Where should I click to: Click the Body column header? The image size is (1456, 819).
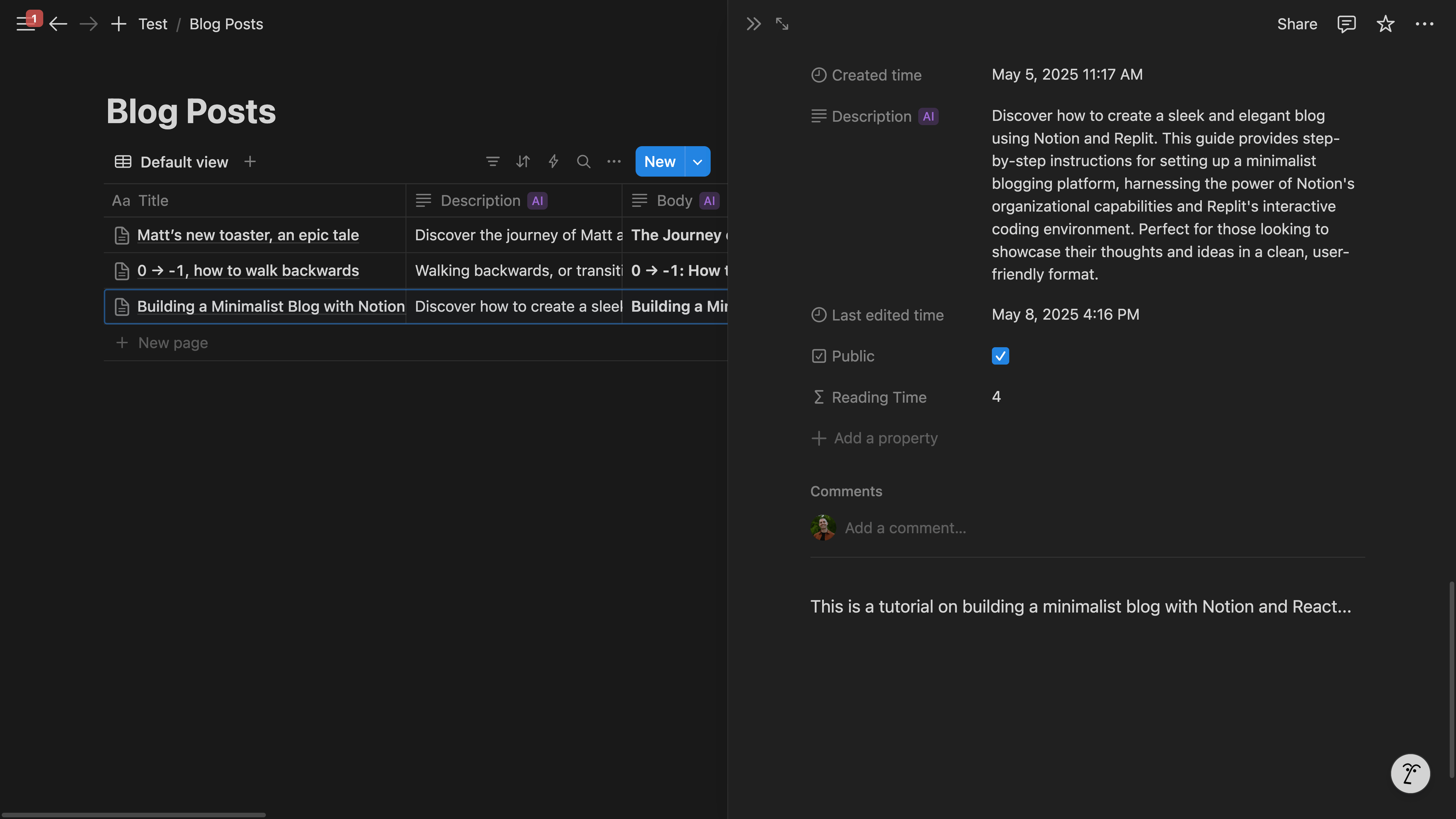[675, 201]
